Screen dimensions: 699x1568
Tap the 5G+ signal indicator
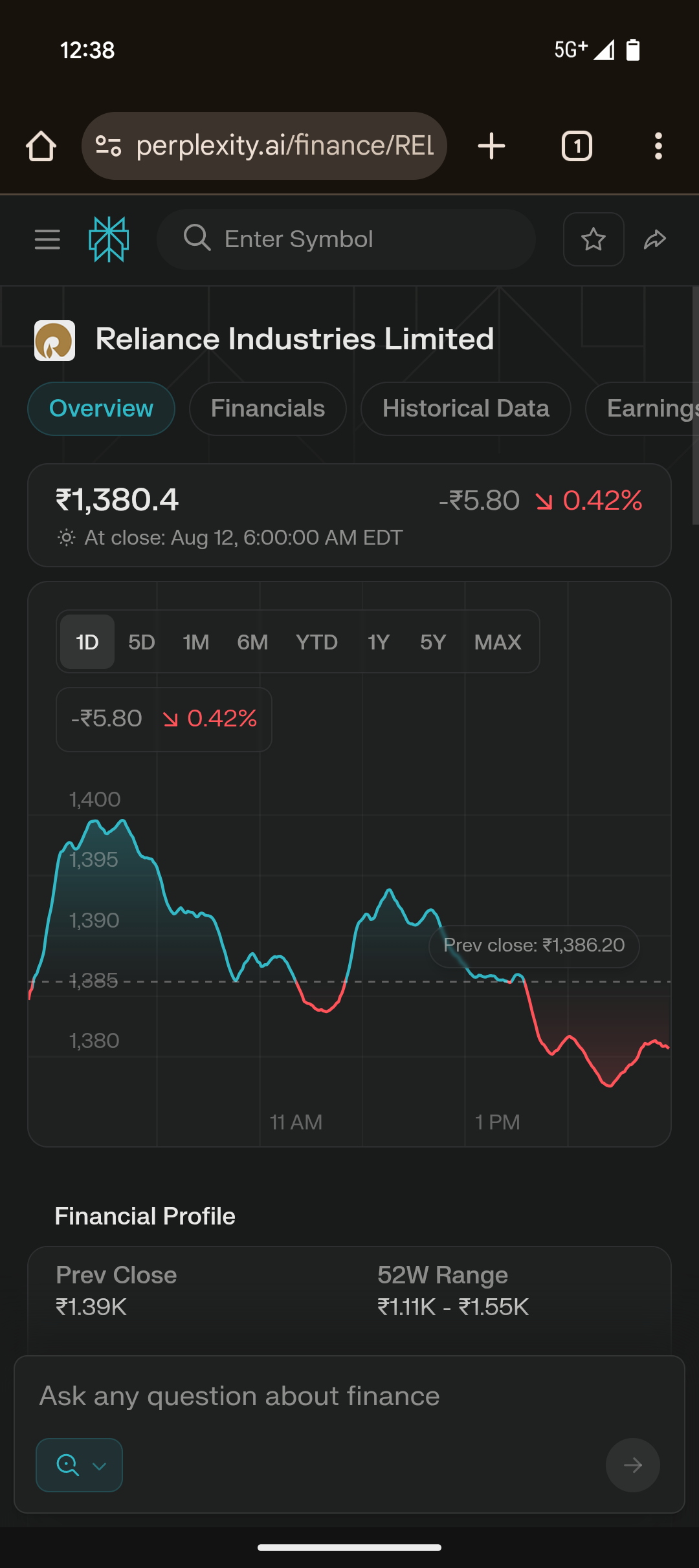click(584, 50)
